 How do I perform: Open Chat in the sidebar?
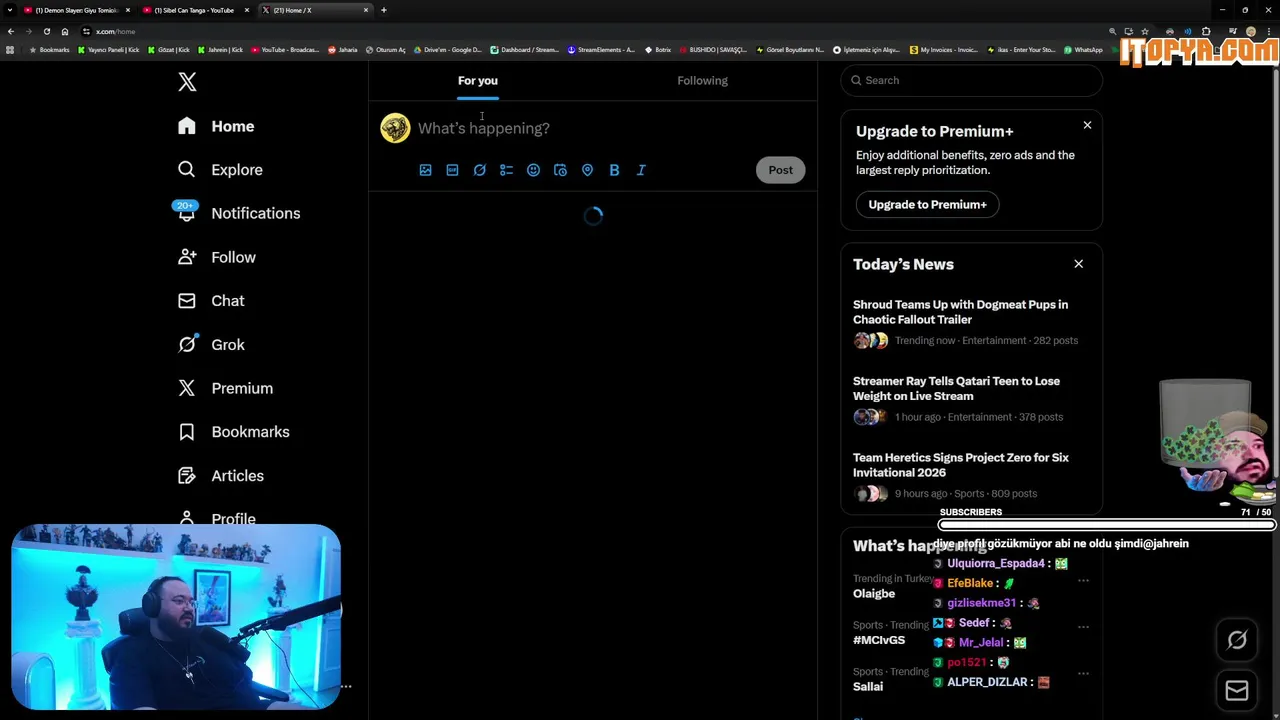[x=211, y=301]
